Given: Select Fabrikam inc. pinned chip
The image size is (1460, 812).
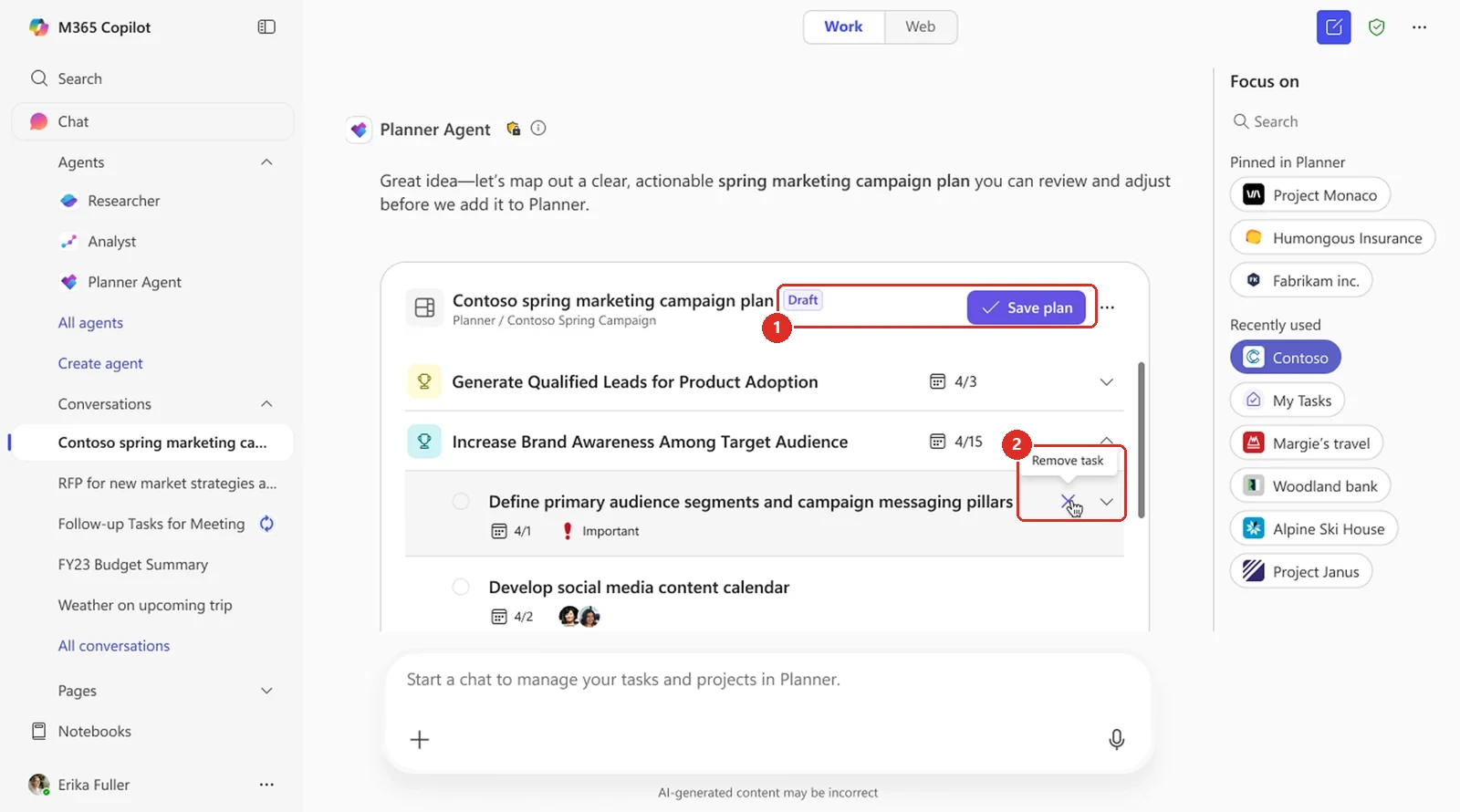Looking at the screenshot, I should click(1301, 281).
